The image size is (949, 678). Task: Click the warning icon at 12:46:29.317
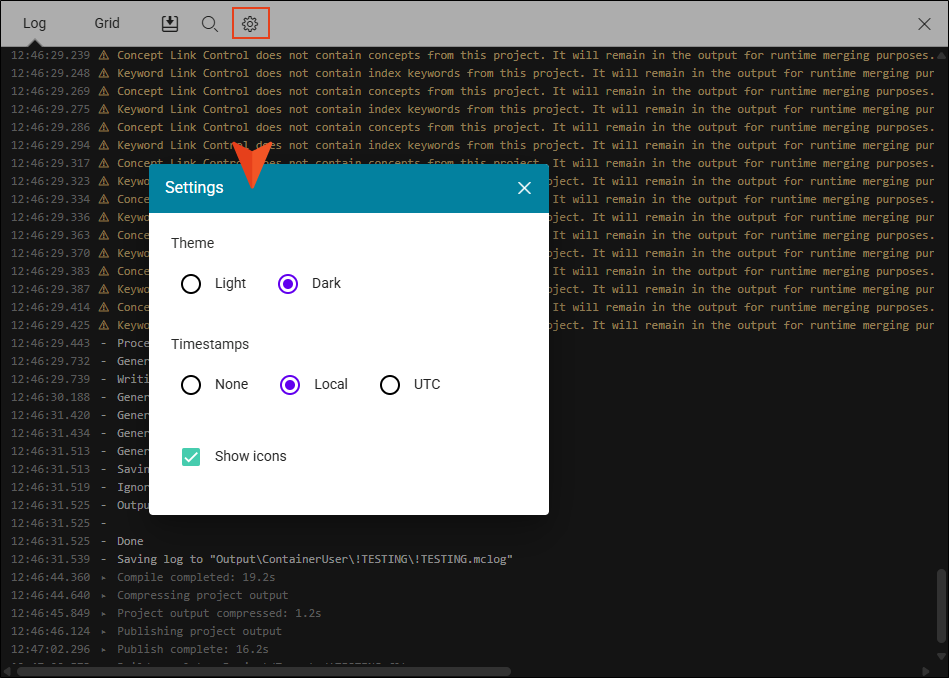pos(103,163)
